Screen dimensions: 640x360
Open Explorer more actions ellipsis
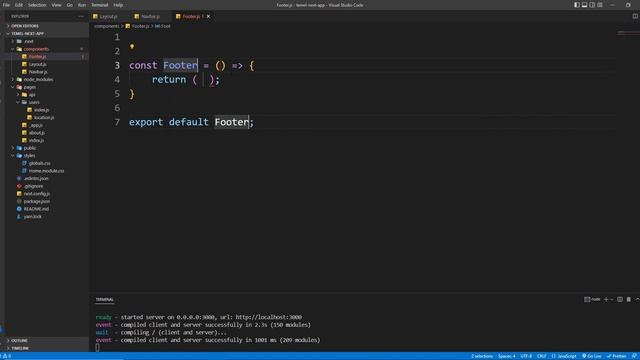(81, 16)
